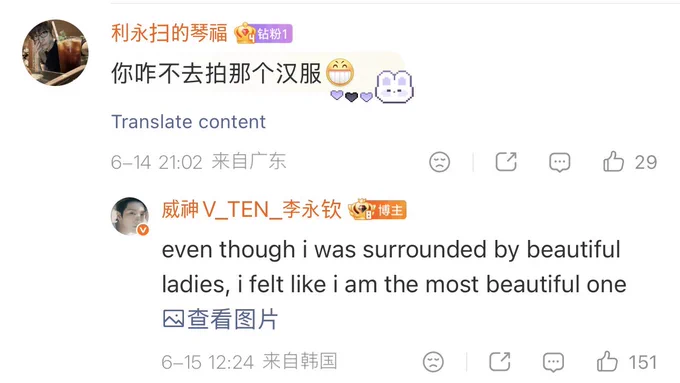Like the first comment with 29 likes
This screenshot has height=383, width=680.
pos(613,162)
